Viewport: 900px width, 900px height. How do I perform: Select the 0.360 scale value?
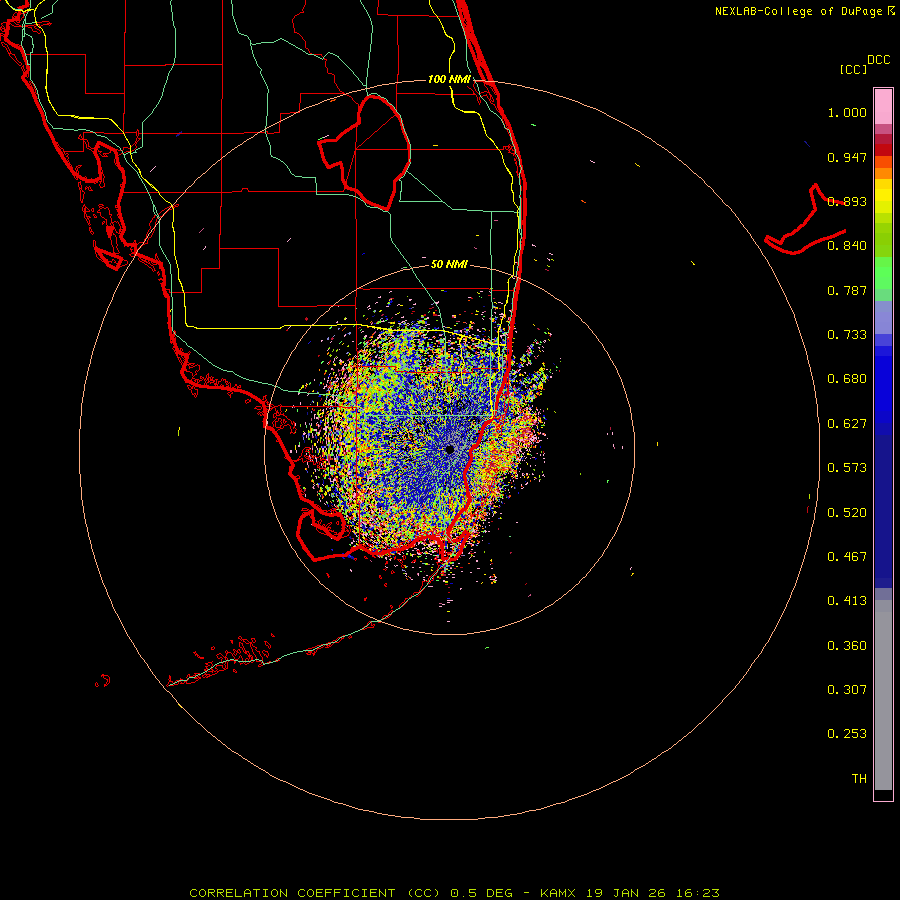[847, 646]
